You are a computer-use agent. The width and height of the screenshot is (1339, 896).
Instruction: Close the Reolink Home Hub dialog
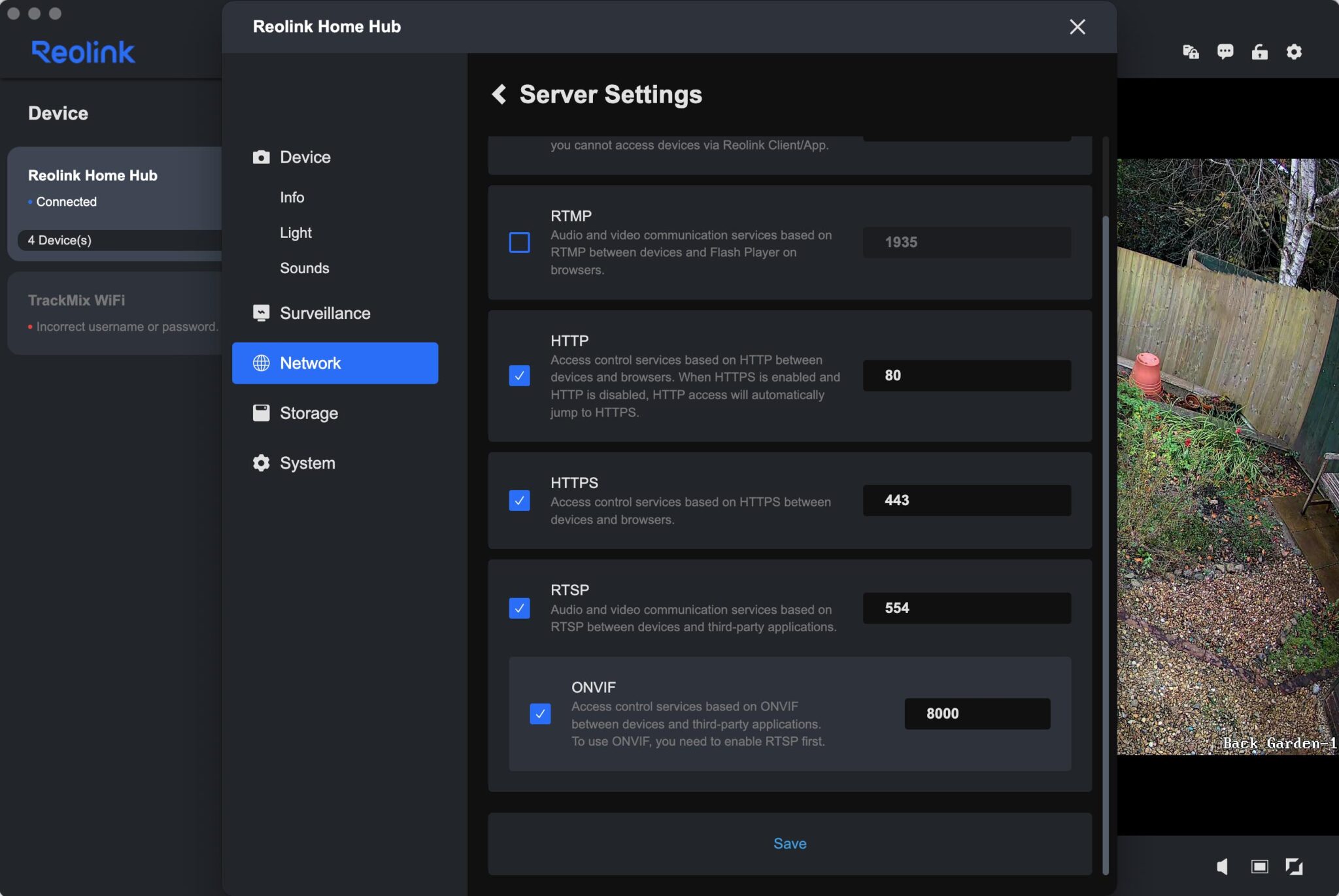coord(1077,27)
